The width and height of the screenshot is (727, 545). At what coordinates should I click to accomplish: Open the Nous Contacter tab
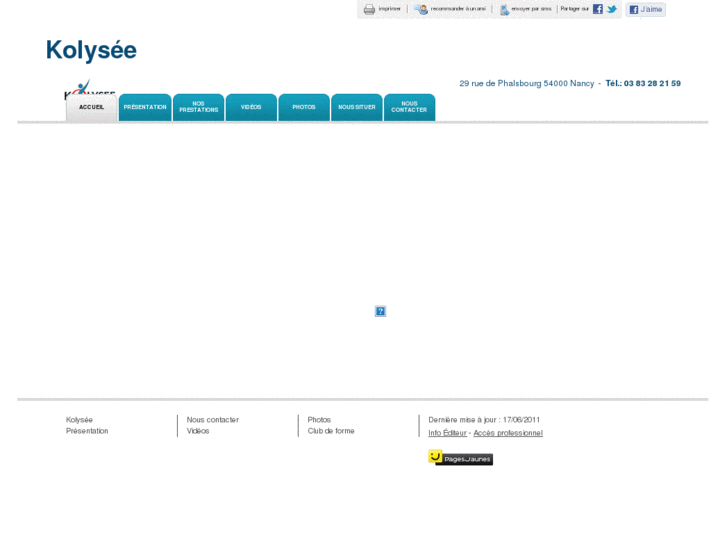click(x=409, y=108)
